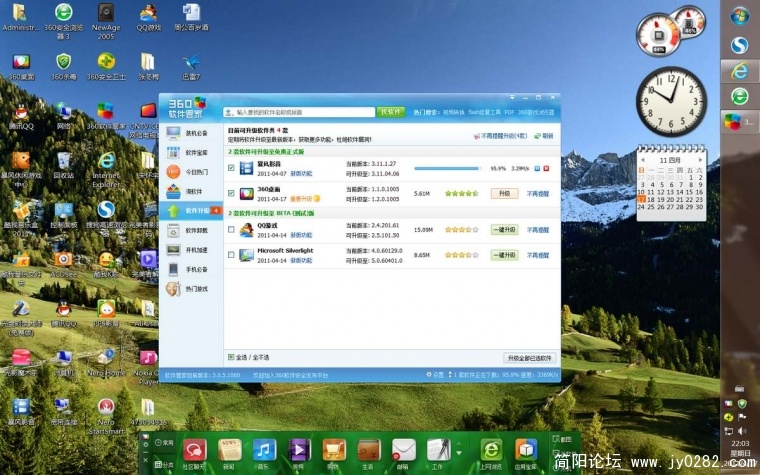This screenshot has width=760, height=475.
Task: Open 设置 in 360 status bar
Action: [435, 375]
